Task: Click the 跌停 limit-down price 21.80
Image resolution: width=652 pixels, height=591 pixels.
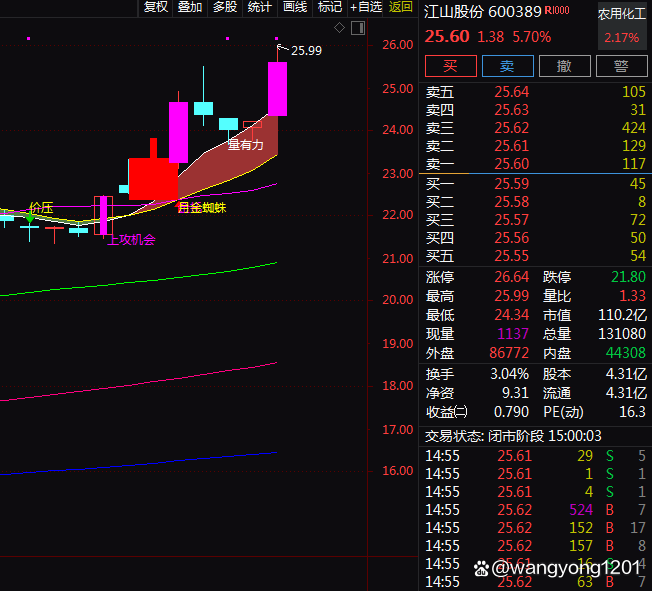Action: tap(628, 277)
